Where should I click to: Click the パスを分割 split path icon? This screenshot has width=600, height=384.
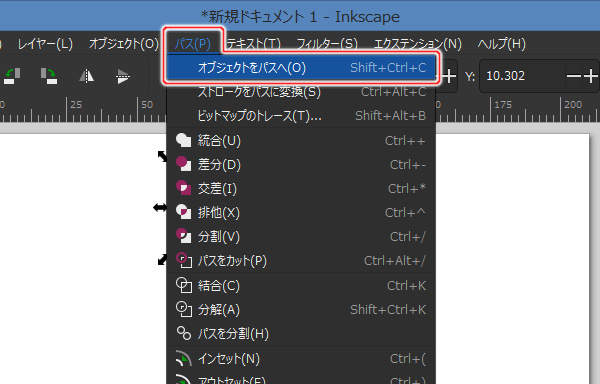tap(184, 333)
